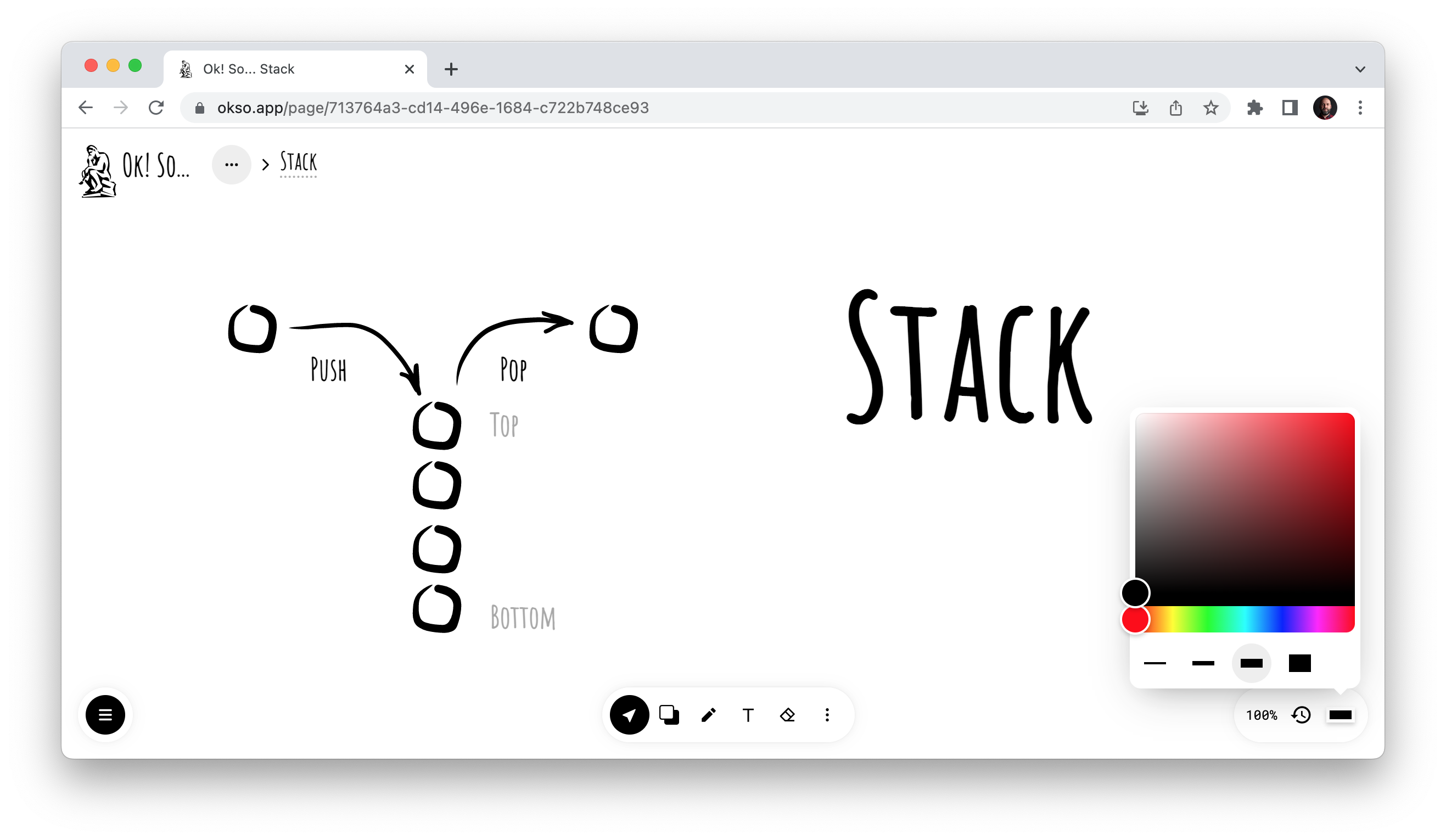Choose the third medium stroke width

tap(1251, 663)
